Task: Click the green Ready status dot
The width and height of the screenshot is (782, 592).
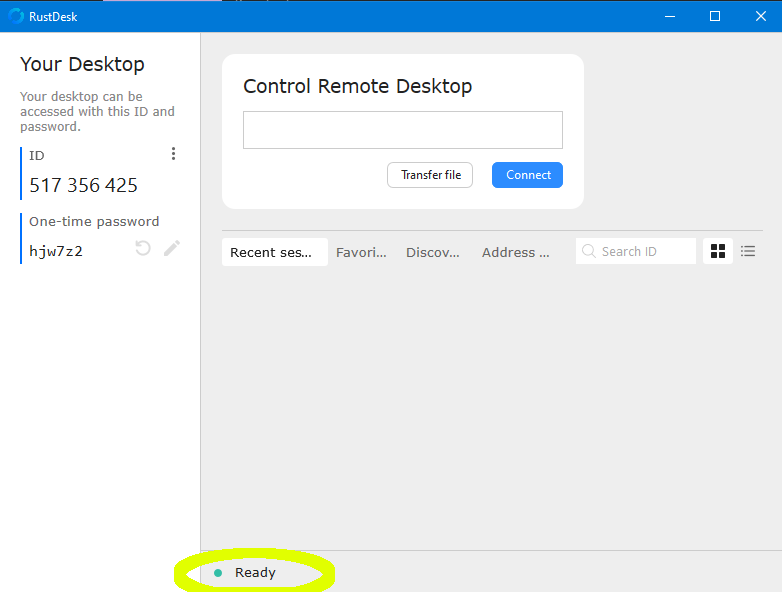Action: (x=218, y=573)
